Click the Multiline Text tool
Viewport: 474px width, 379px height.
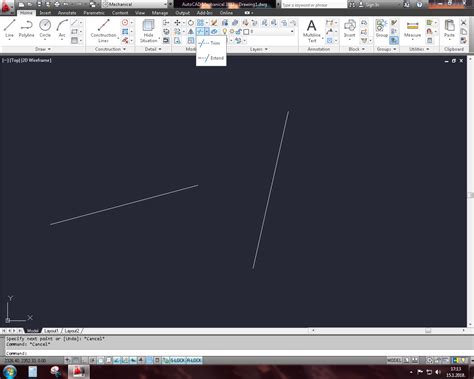coord(312,31)
